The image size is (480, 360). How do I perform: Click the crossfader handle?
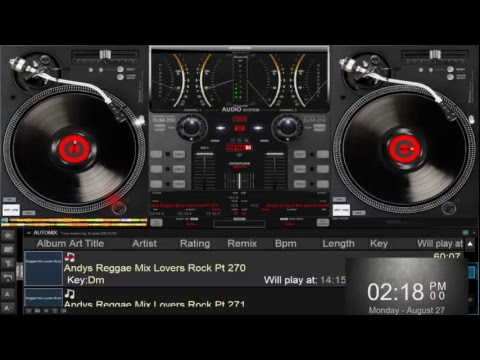(x=239, y=181)
